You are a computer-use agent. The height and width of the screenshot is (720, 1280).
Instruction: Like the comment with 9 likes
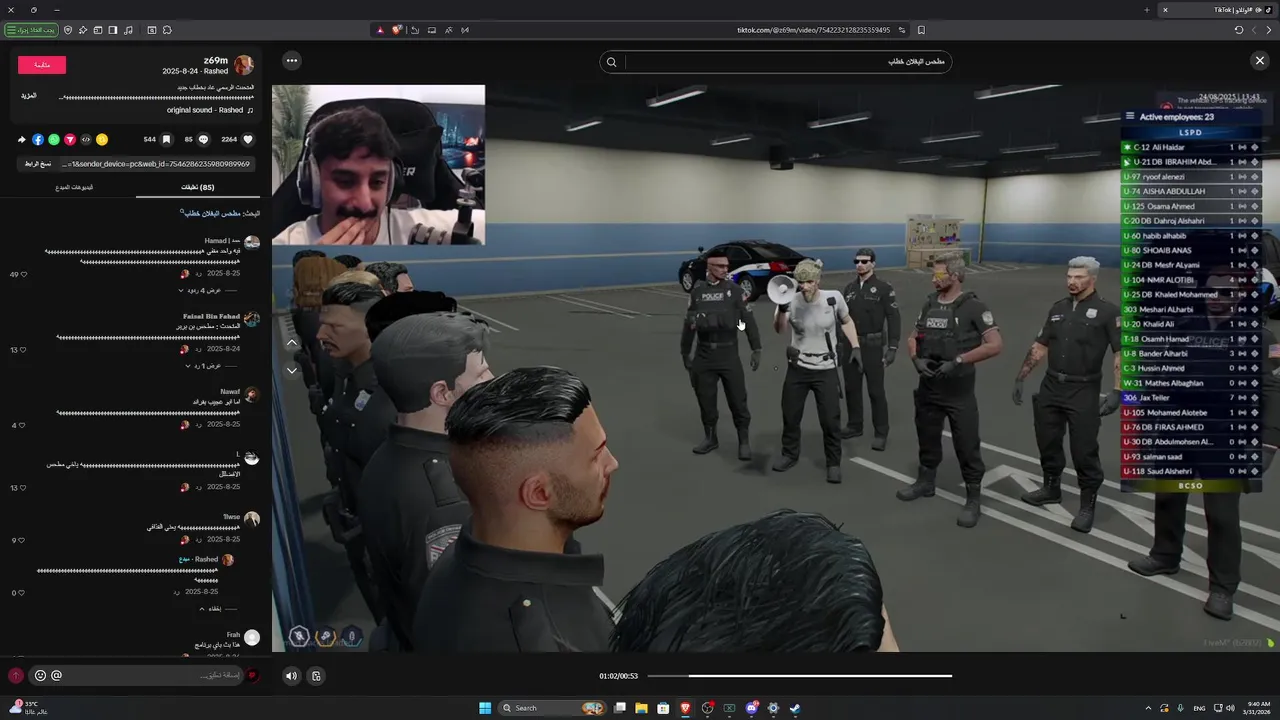23,540
